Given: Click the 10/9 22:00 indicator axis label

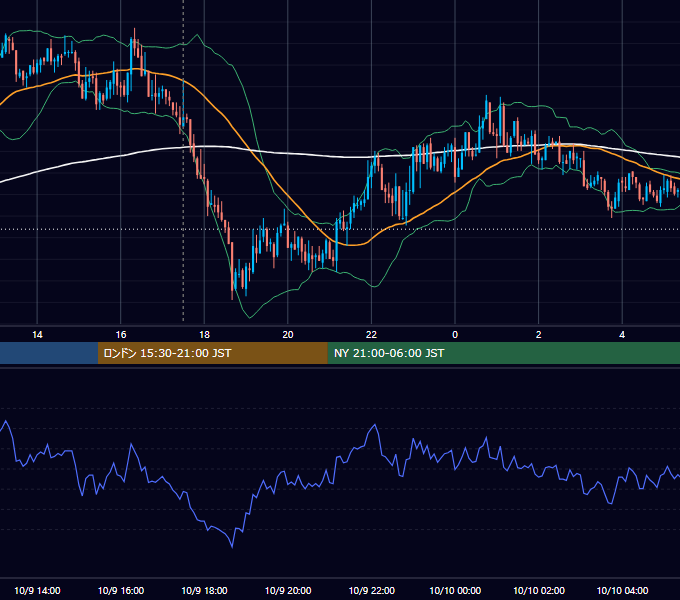Looking at the screenshot, I should click(372, 590).
